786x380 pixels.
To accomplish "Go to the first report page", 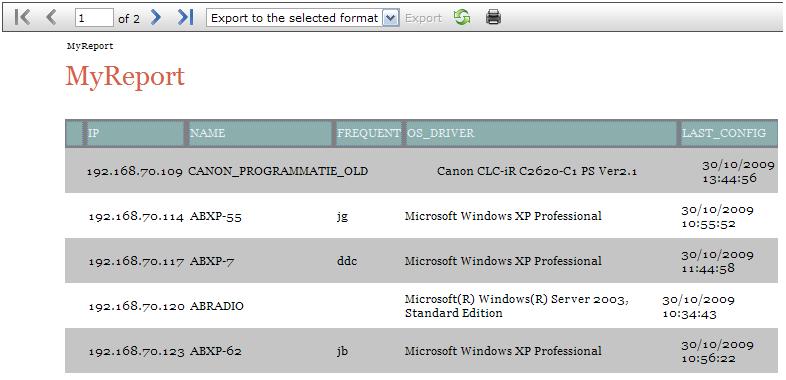I will [x=23, y=18].
